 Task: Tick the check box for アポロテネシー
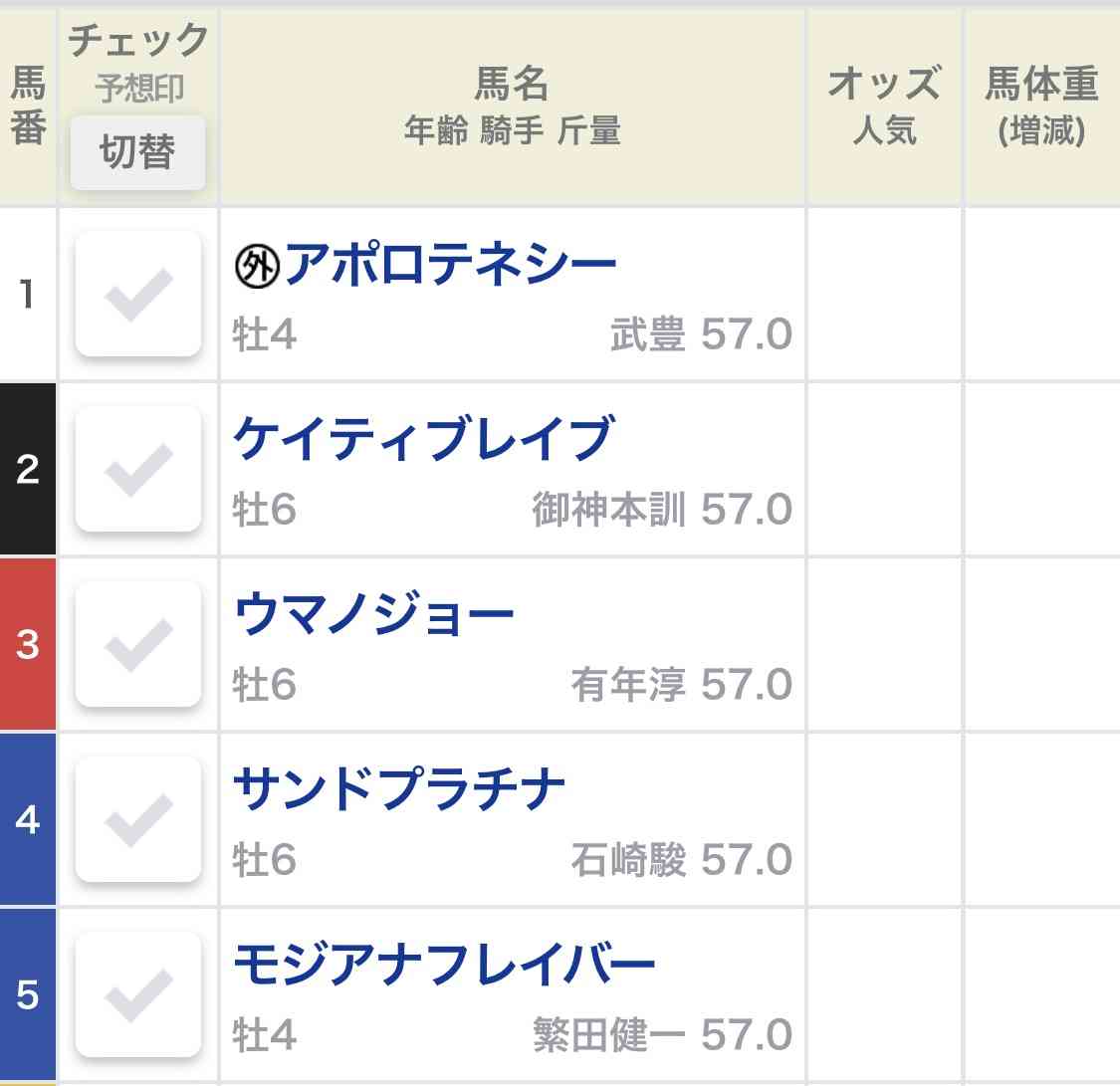pyautogui.click(x=137, y=294)
